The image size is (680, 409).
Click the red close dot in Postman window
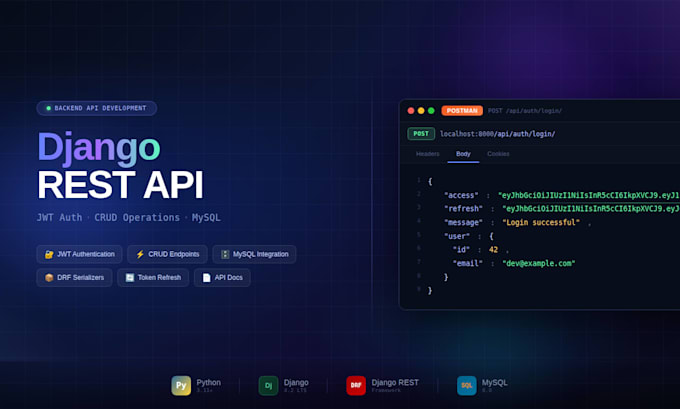(411, 111)
